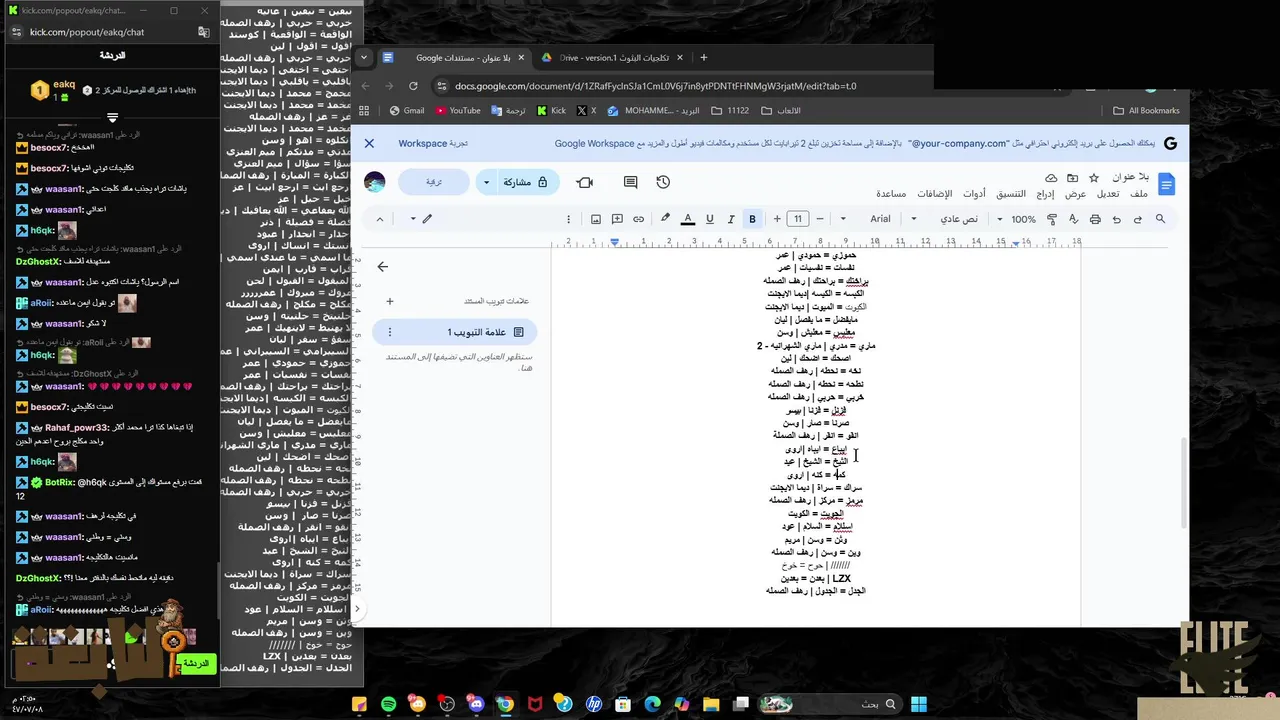The height and width of the screenshot is (720, 1280).
Task: Open the YouTube bookmark
Action: pos(457,111)
